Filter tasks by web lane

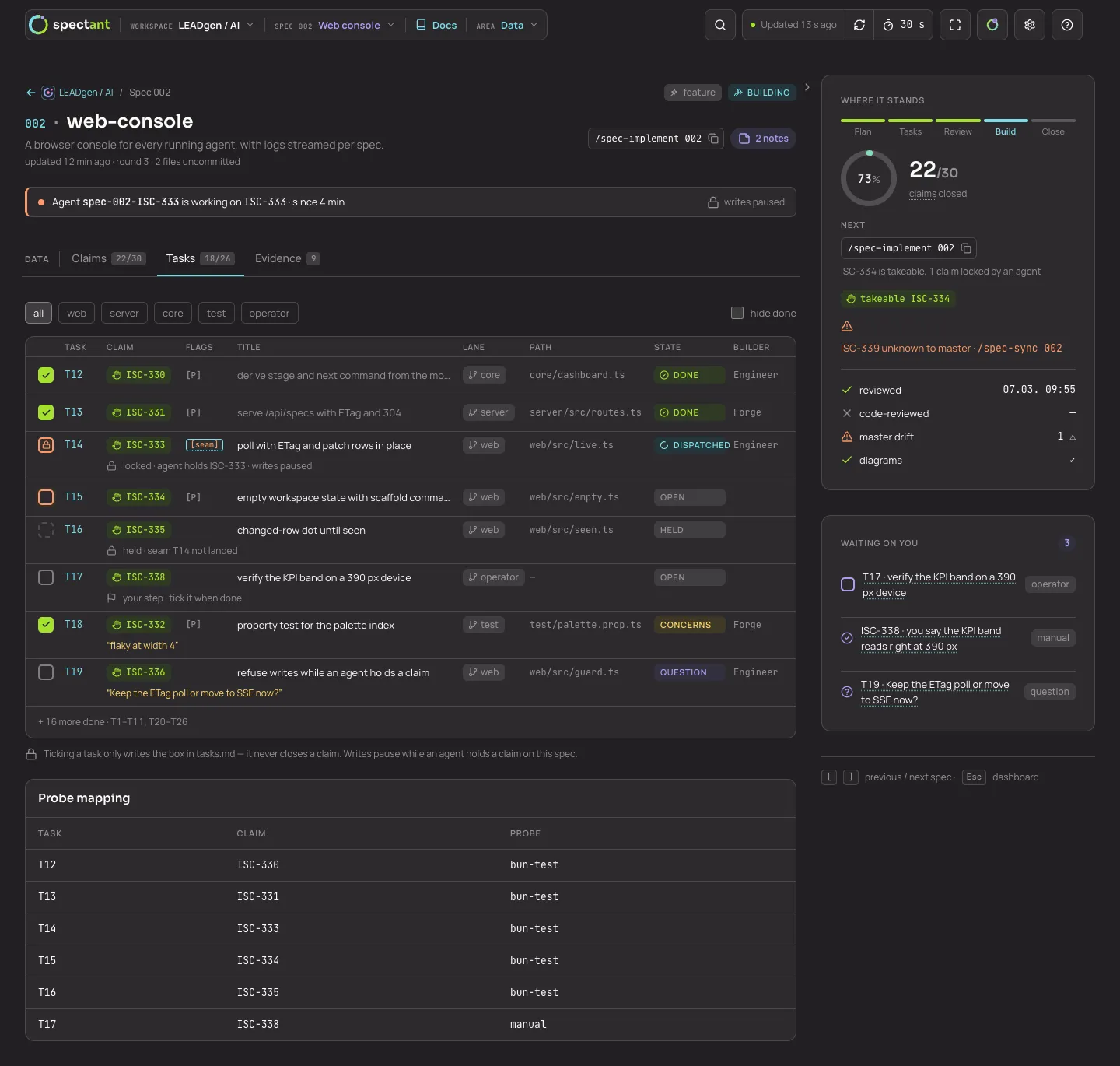pos(76,313)
